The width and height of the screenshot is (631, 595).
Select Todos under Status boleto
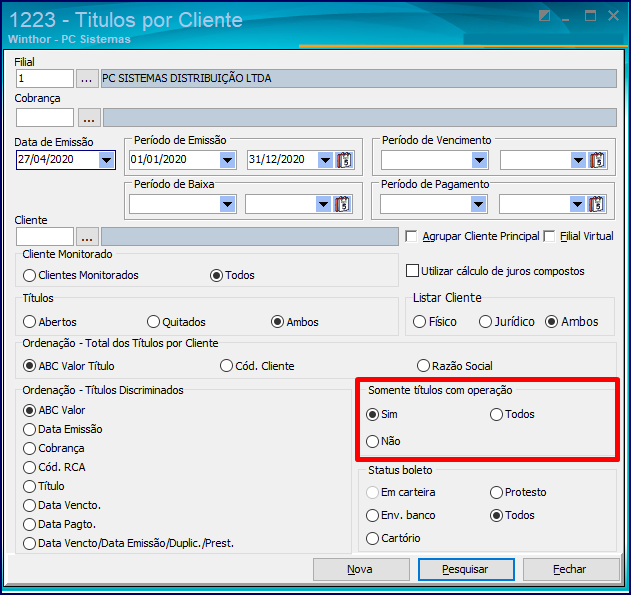click(496, 515)
